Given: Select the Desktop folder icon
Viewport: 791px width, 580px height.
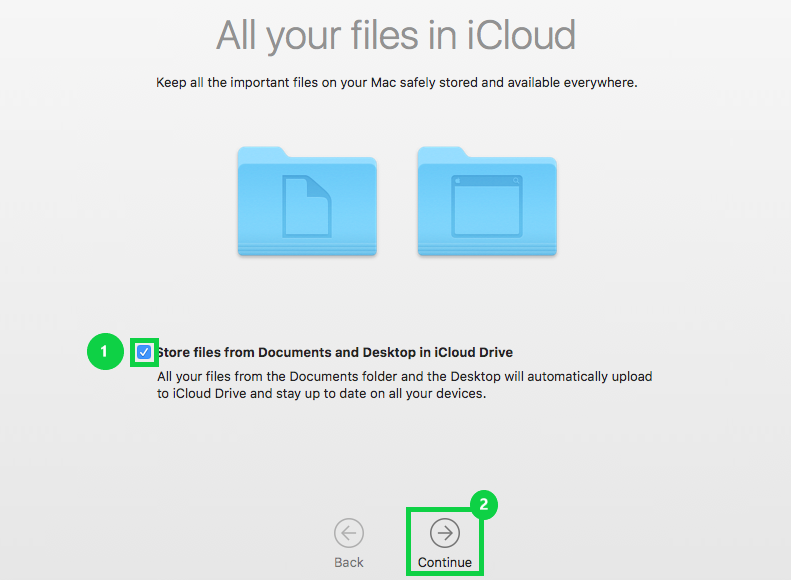Looking at the screenshot, I should tap(487, 201).
